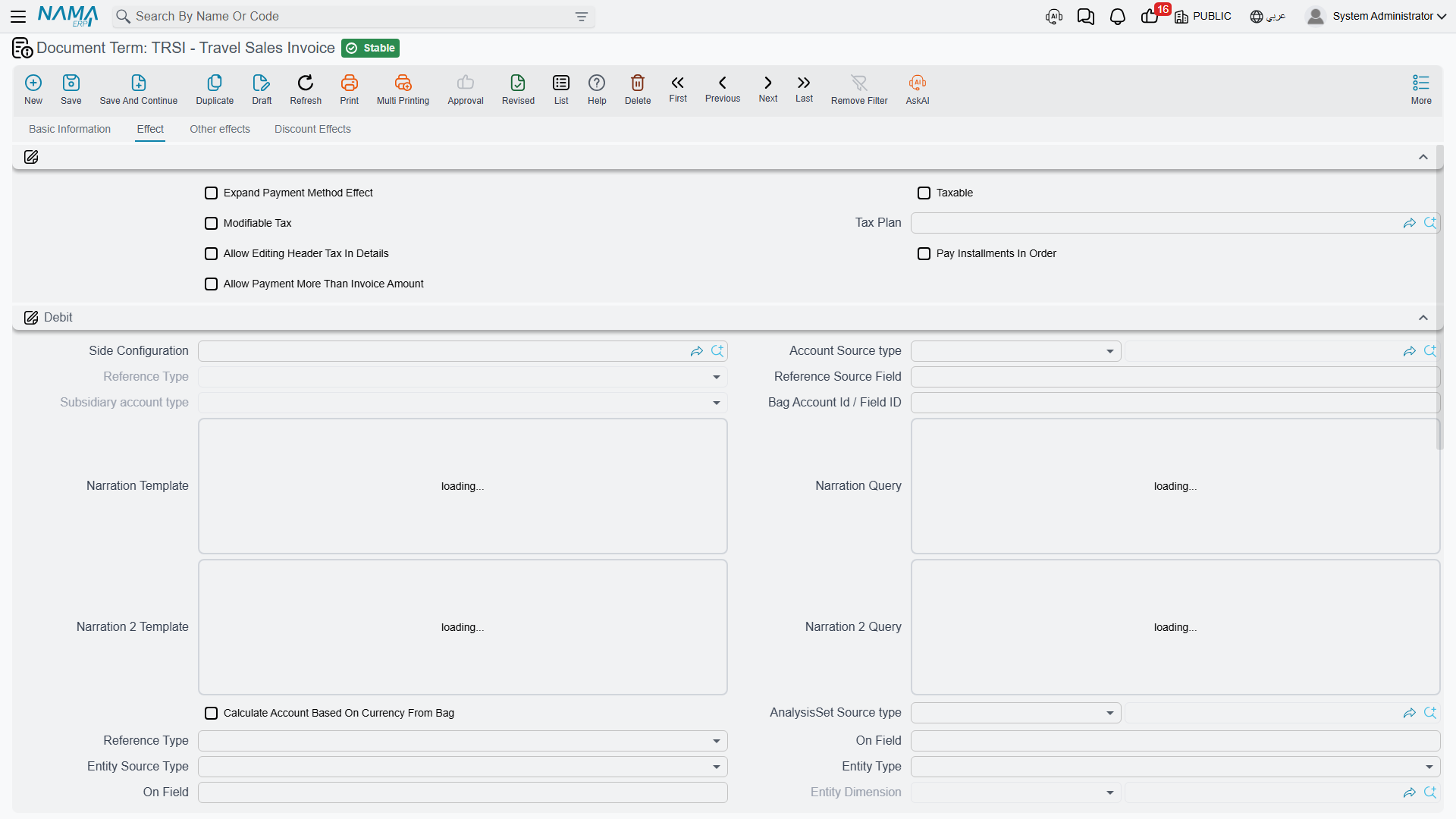Switch to Basic Information tab
The image size is (1456, 819).
[70, 129]
